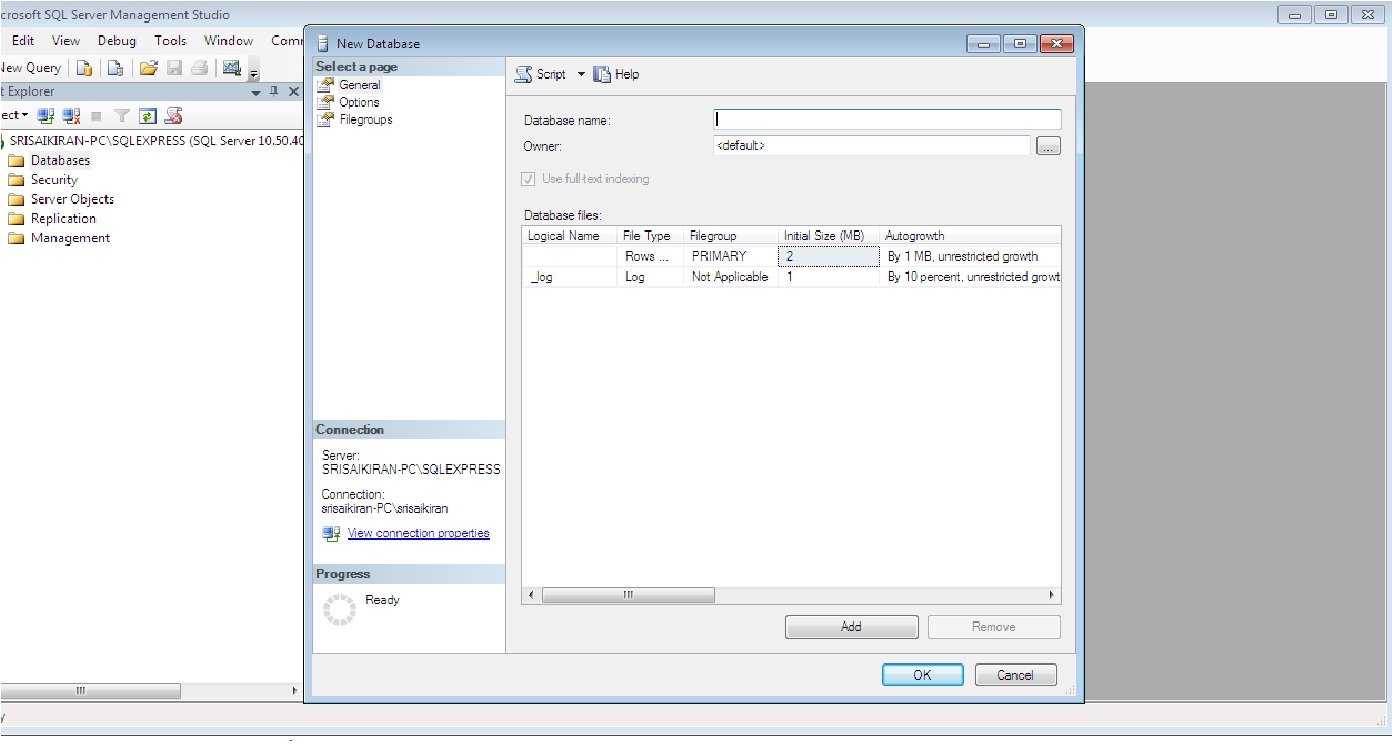The width and height of the screenshot is (1392, 744).
Task: Click the Cancel button
Action: click(1016, 675)
